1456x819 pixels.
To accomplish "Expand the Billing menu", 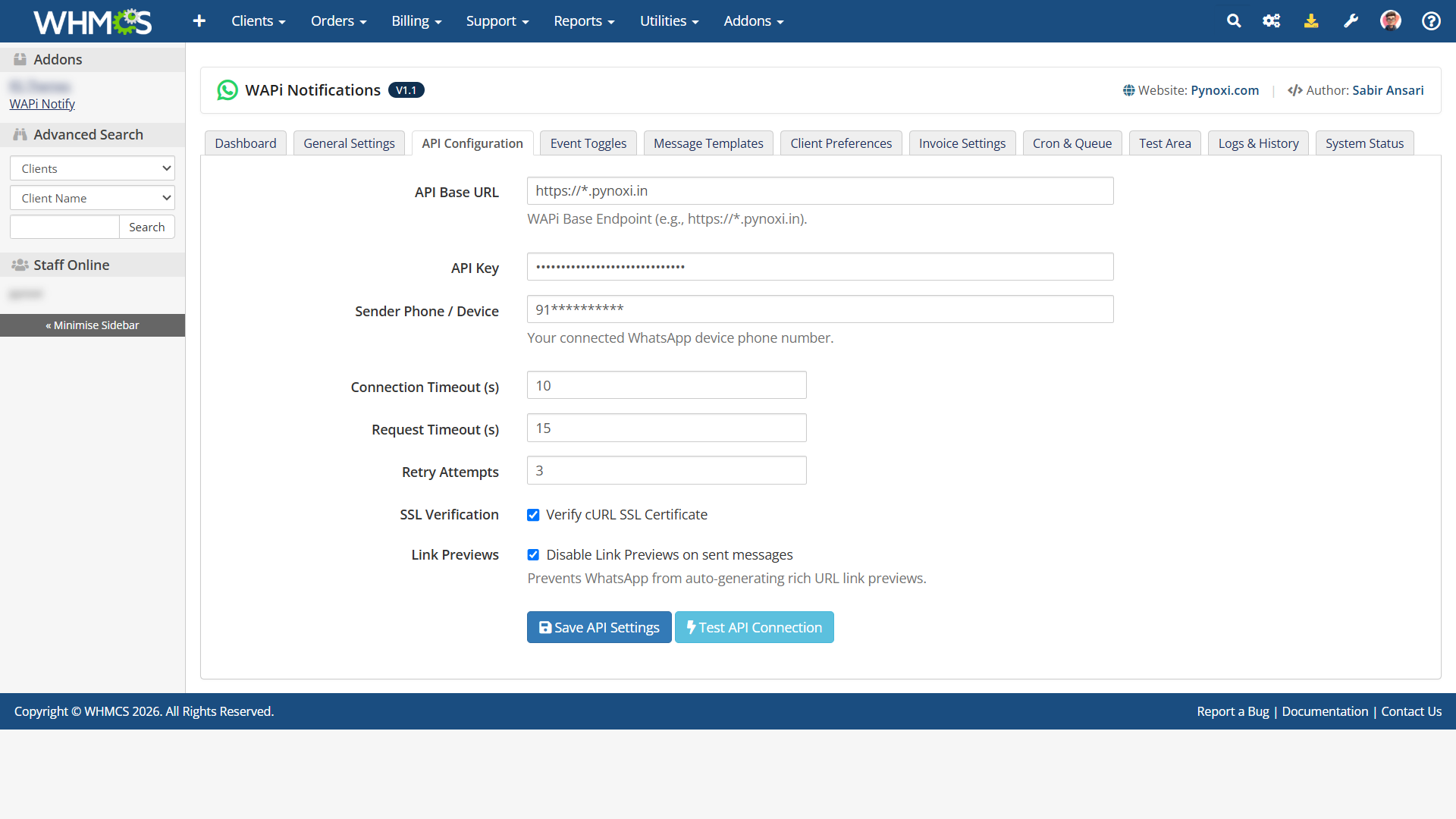I will pyautogui.click(x=416, y=21).
